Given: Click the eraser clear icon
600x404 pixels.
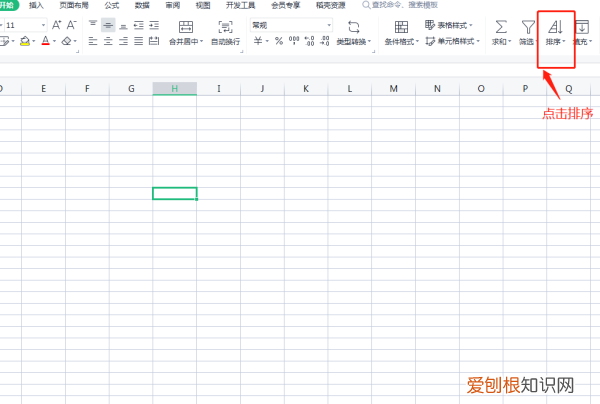Looking at the screenshot, I should [66, 41].
